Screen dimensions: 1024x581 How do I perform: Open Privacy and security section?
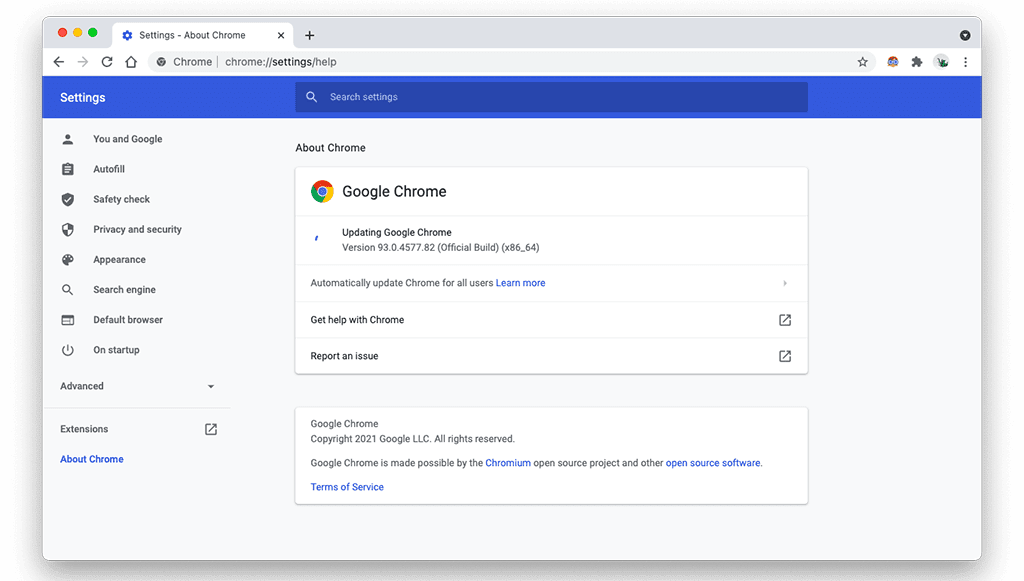[x=137, y=229]
